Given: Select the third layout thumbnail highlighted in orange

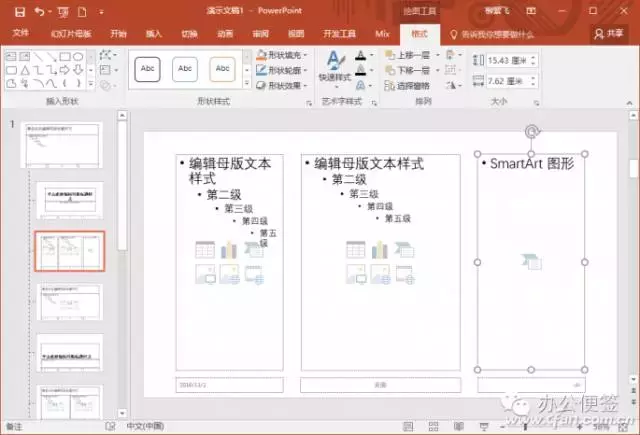Looking at the screenshot, I should tap(70, 251).
